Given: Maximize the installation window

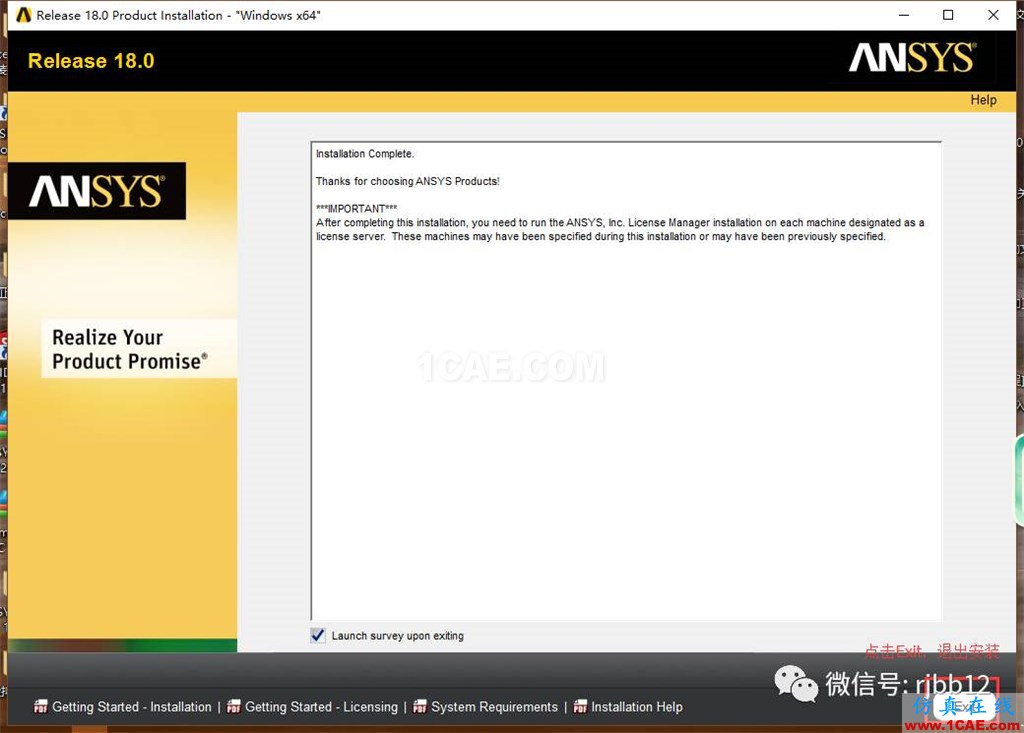Looking at the screenshot, I should coord(948,15).
